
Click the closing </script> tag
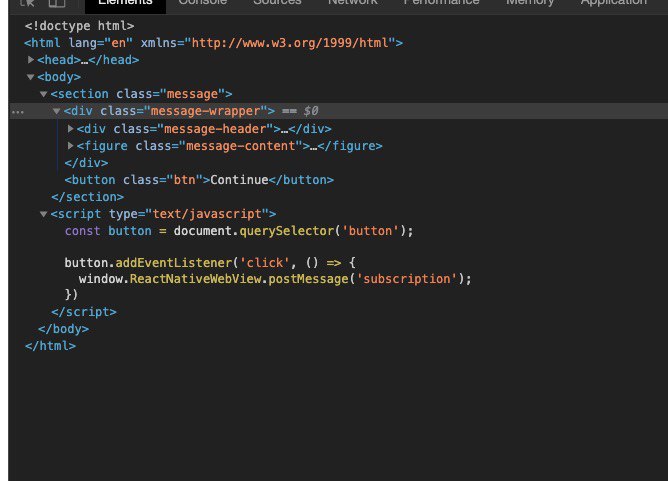[84, 312]
